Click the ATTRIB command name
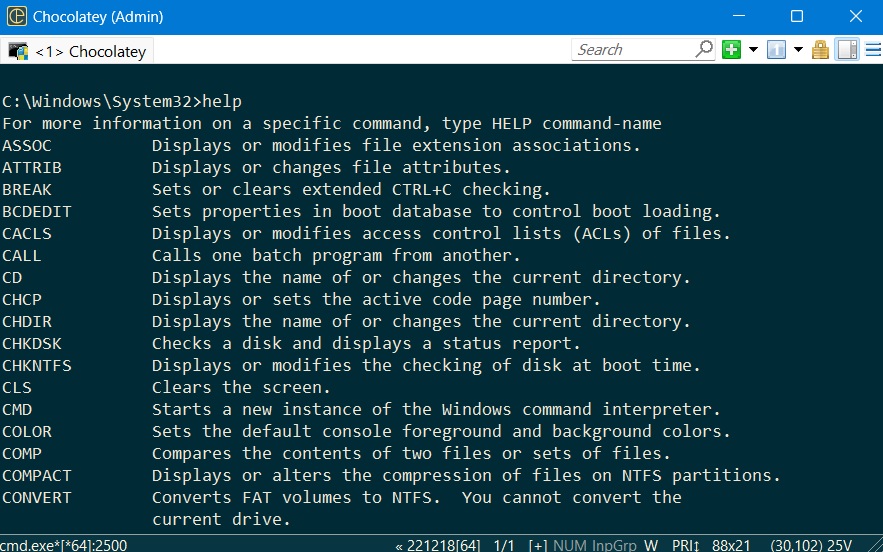Screen dimensions: 883x552 click(32, 167)
